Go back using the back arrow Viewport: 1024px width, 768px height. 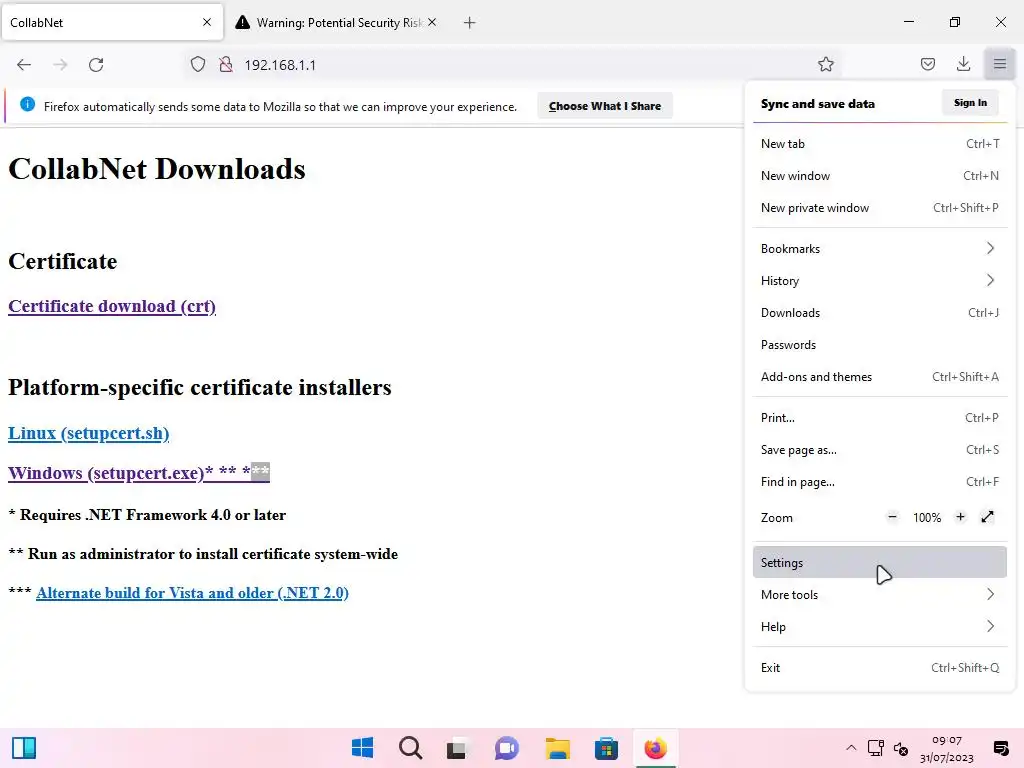24,65
